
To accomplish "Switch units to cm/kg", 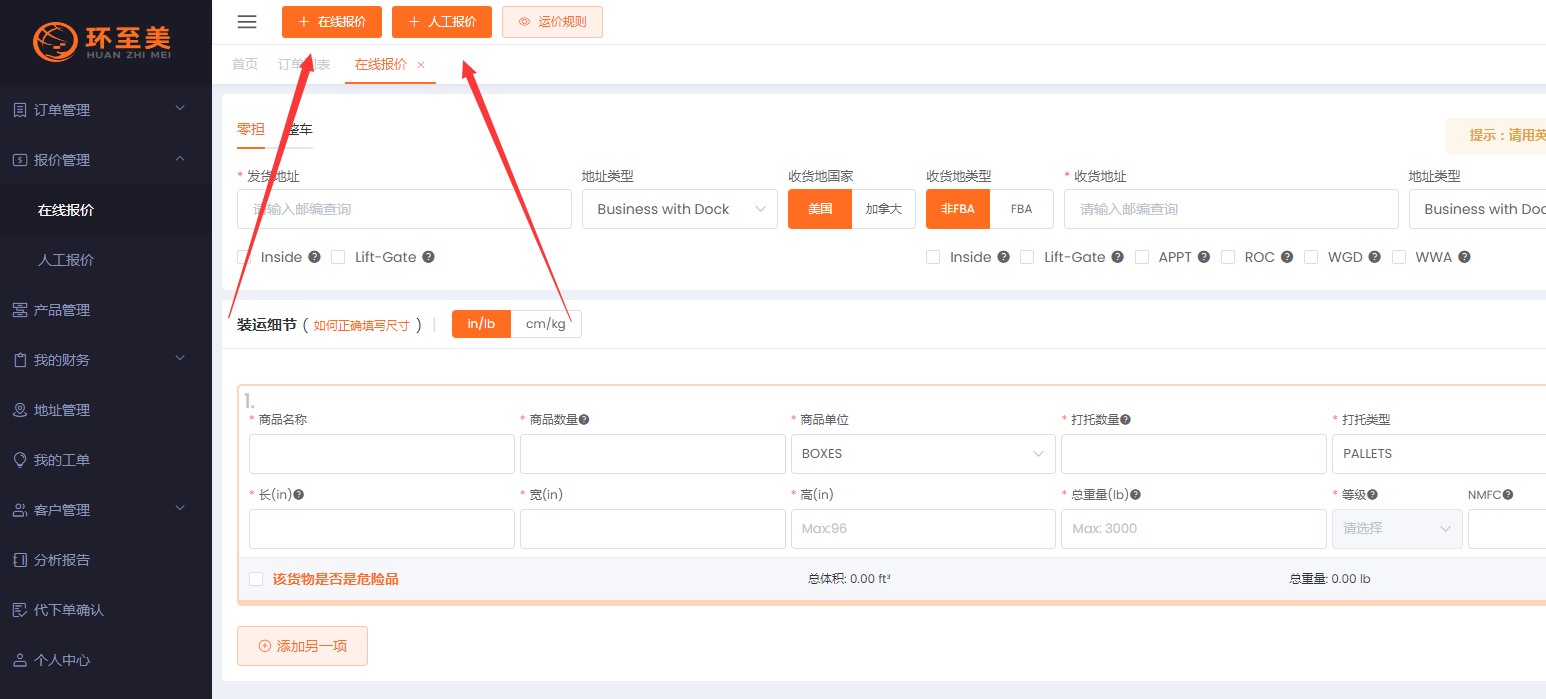I will click(x=545, y=324).
